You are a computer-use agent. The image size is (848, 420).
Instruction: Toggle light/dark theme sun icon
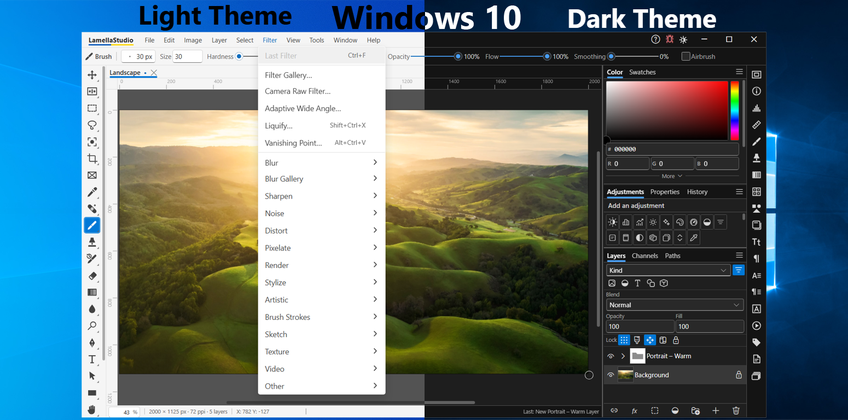684,39
